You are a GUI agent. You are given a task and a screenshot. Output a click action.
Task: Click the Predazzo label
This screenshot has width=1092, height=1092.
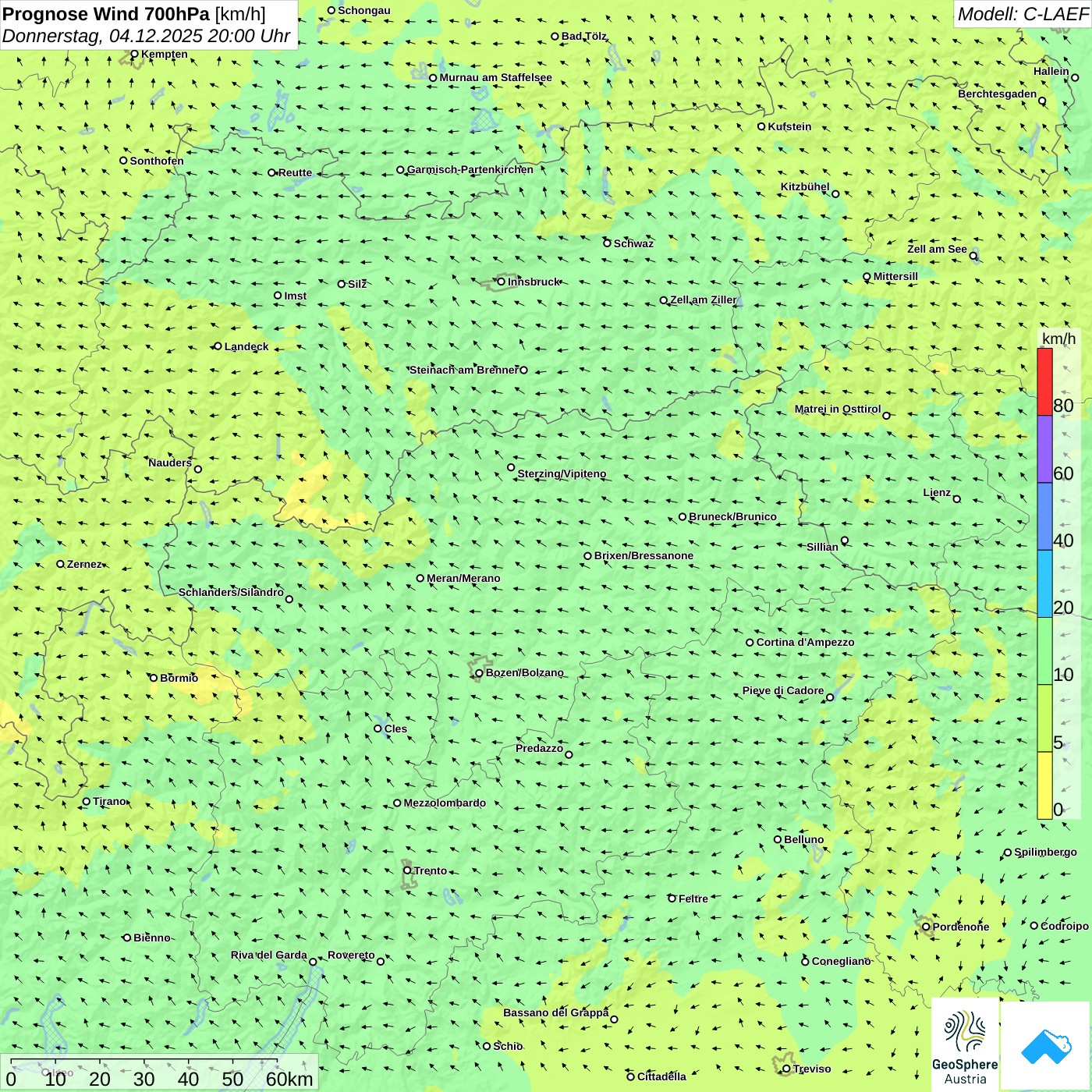539,749
